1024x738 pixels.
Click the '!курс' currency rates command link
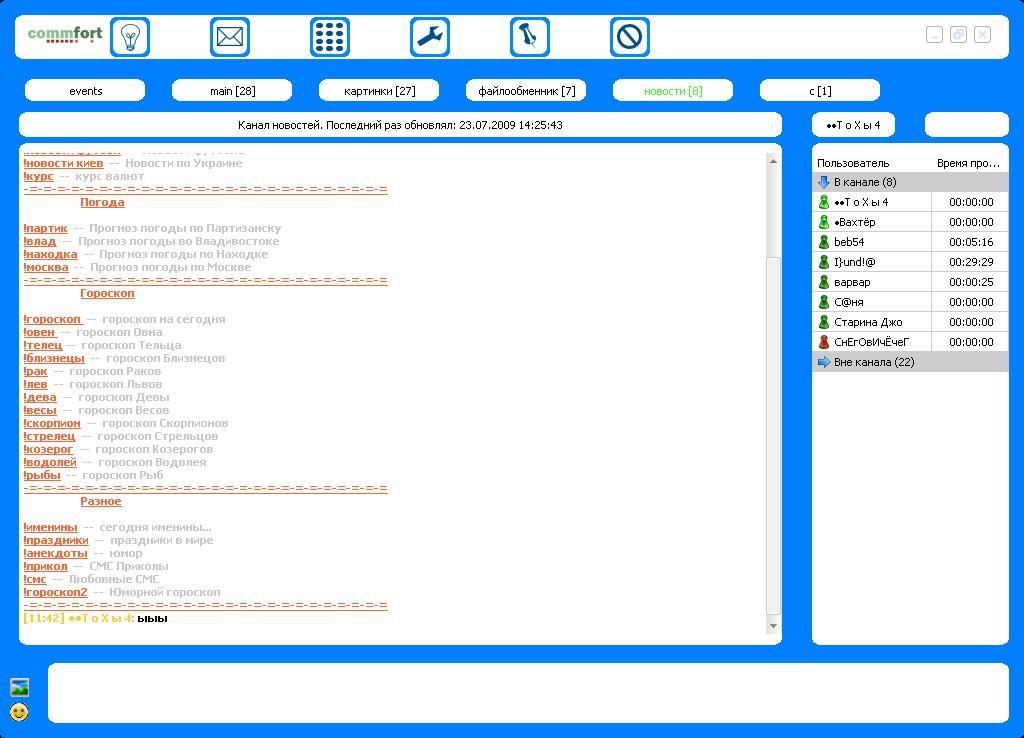(x=39, y=176)
